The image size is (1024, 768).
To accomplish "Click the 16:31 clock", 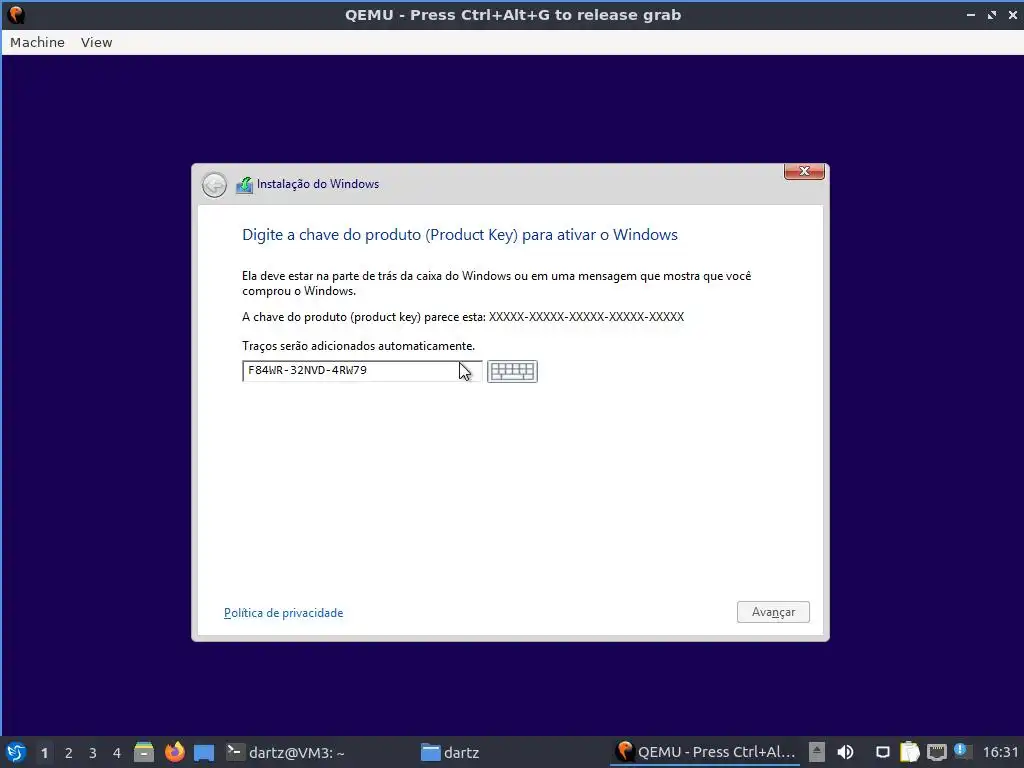I will pos(1000,753).
